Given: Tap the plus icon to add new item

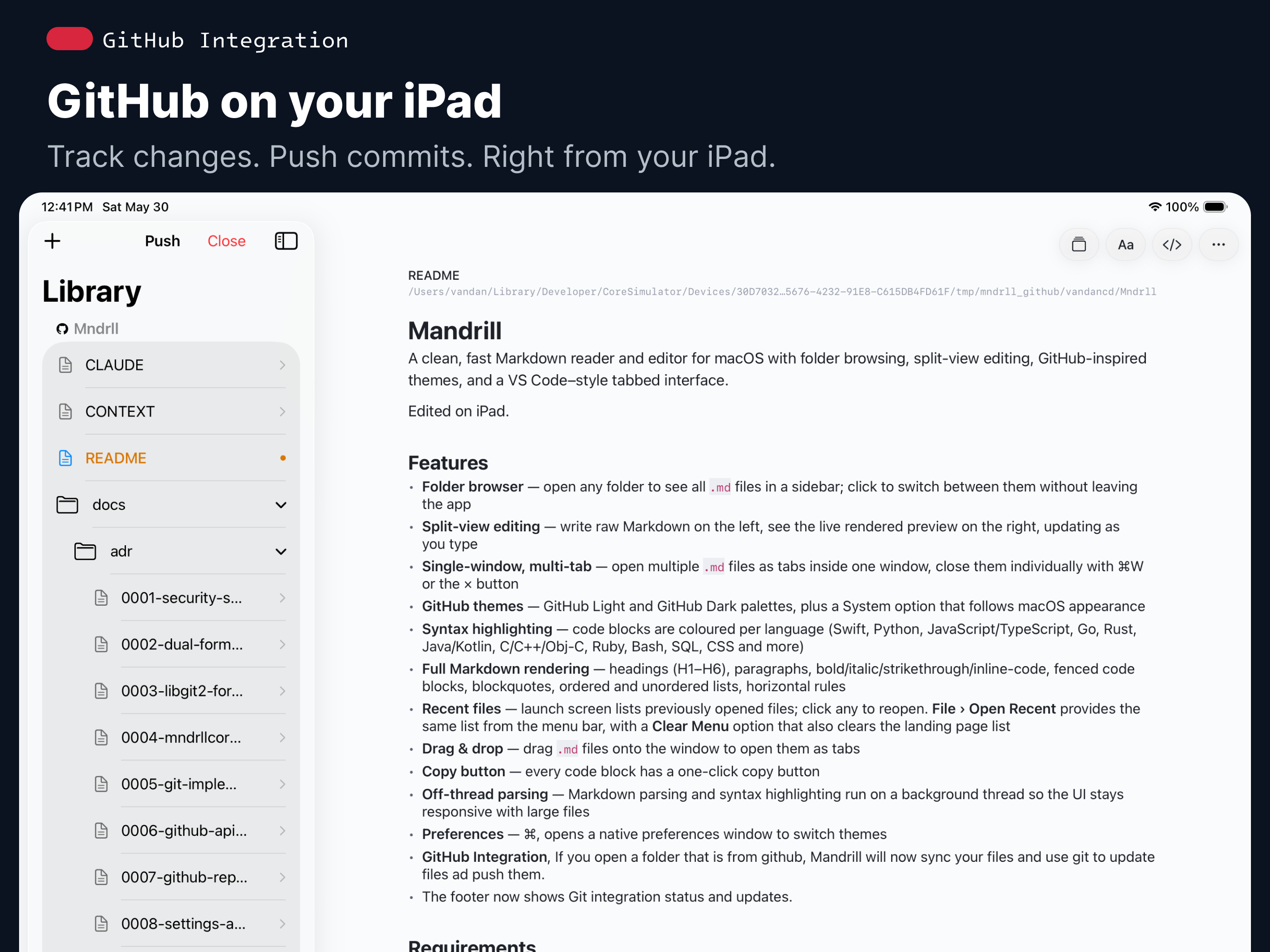Looking at the screenshot, I should [x=52, y=241].
